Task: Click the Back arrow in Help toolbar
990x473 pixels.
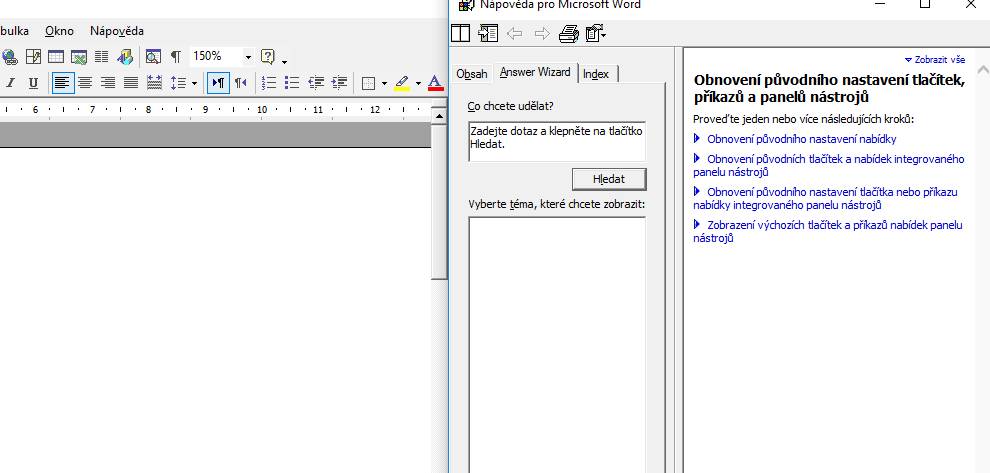Action: 515,33
